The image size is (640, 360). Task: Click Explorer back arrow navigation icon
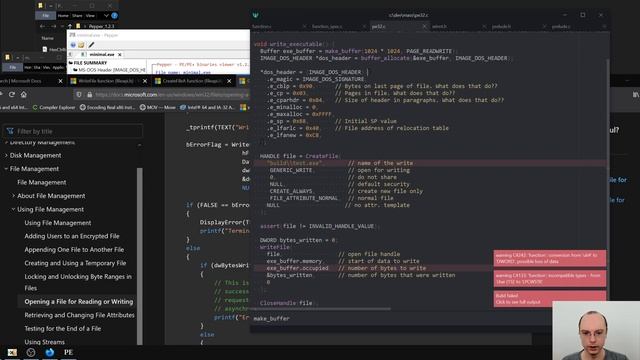click(x=43, y=26)
